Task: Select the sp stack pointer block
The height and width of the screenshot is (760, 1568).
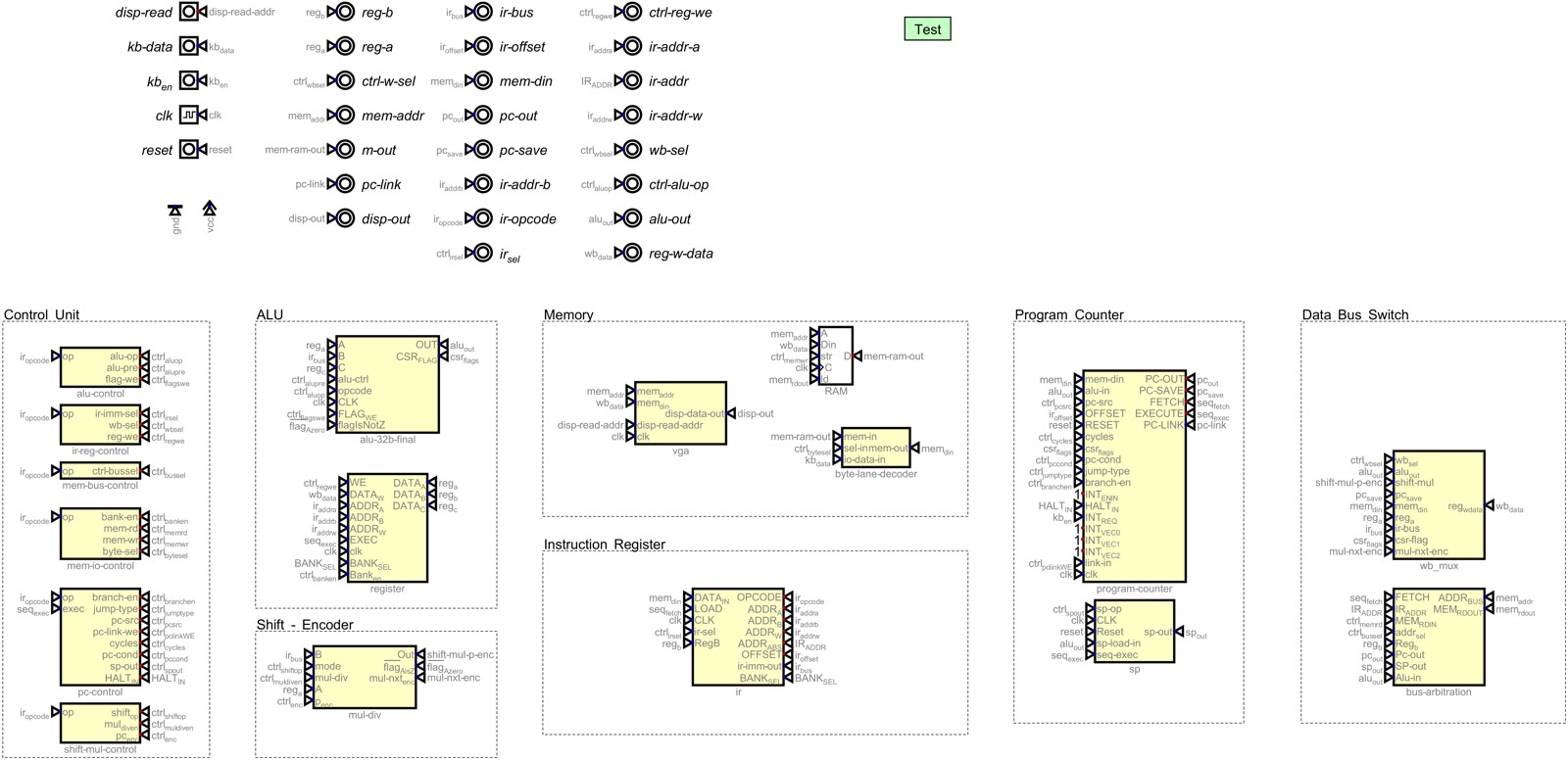Action: pyautogui.click(x=1134, y=632)
